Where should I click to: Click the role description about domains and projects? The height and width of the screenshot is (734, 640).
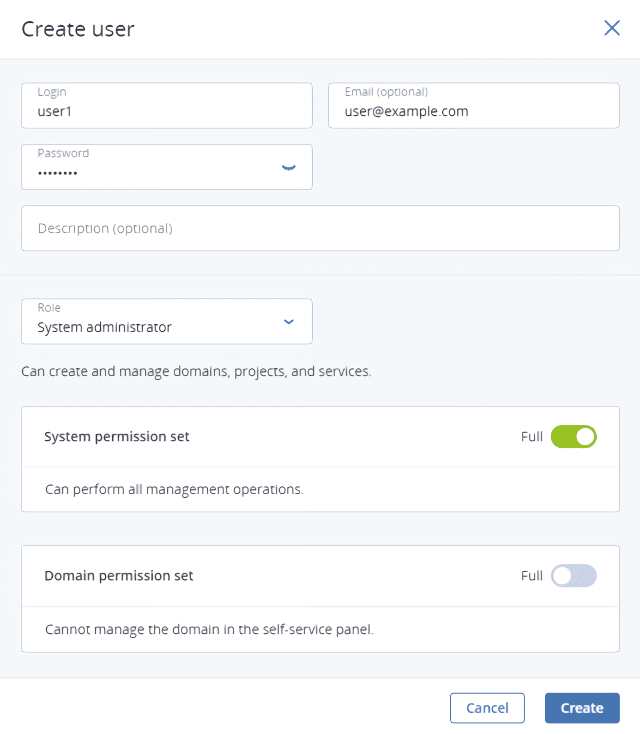coord(196,372)
